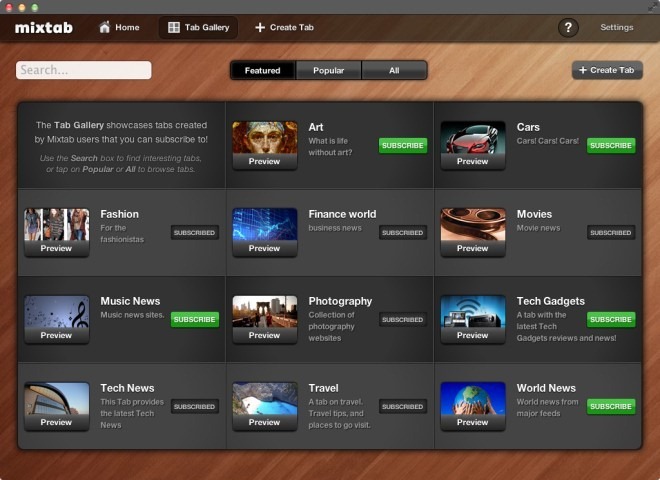Preview the Finance world thumbnail
Screen dimensions: 660x480
coord(264,233)
